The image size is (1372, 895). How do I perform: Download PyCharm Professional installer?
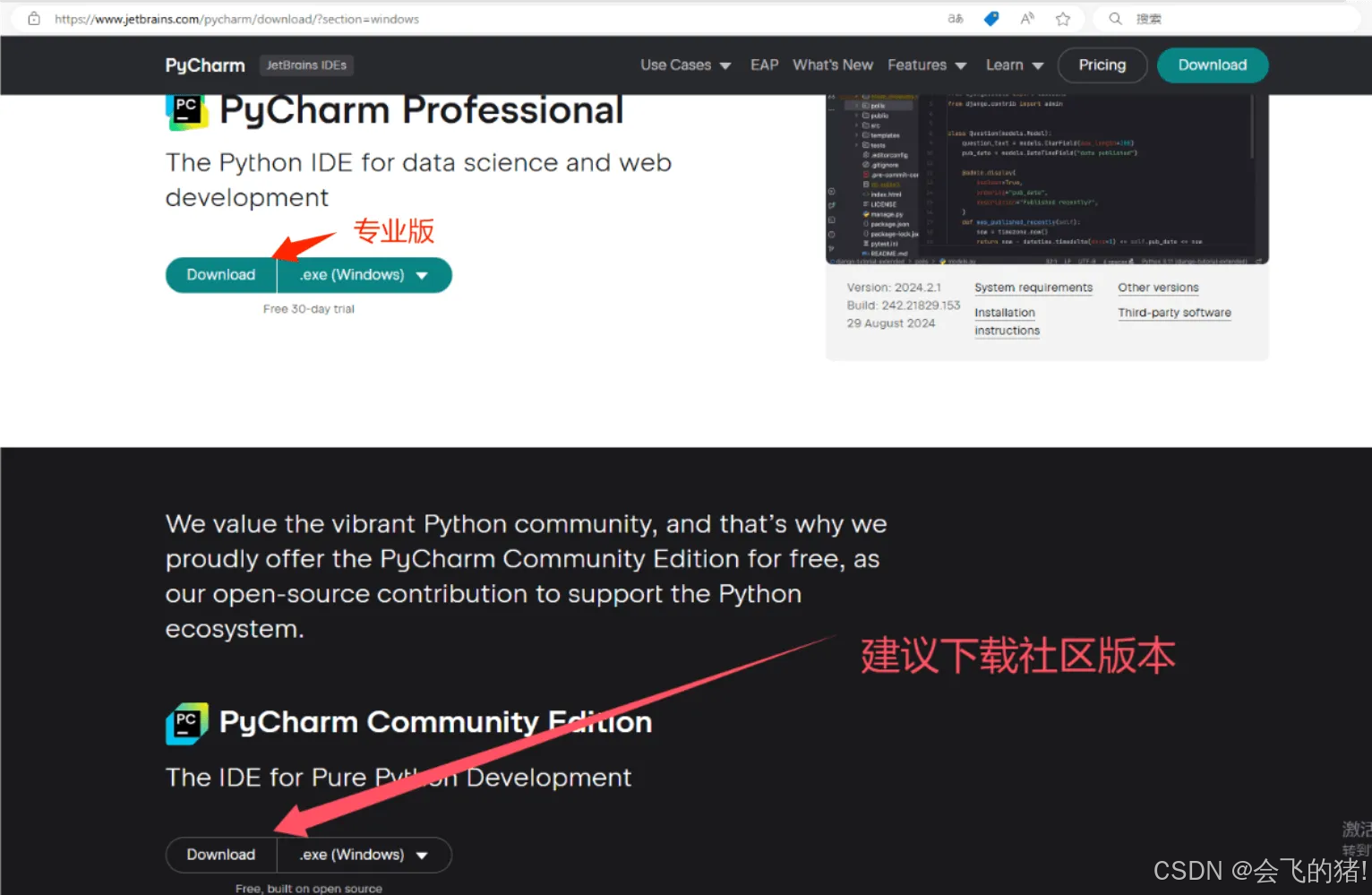click(221, 275)
